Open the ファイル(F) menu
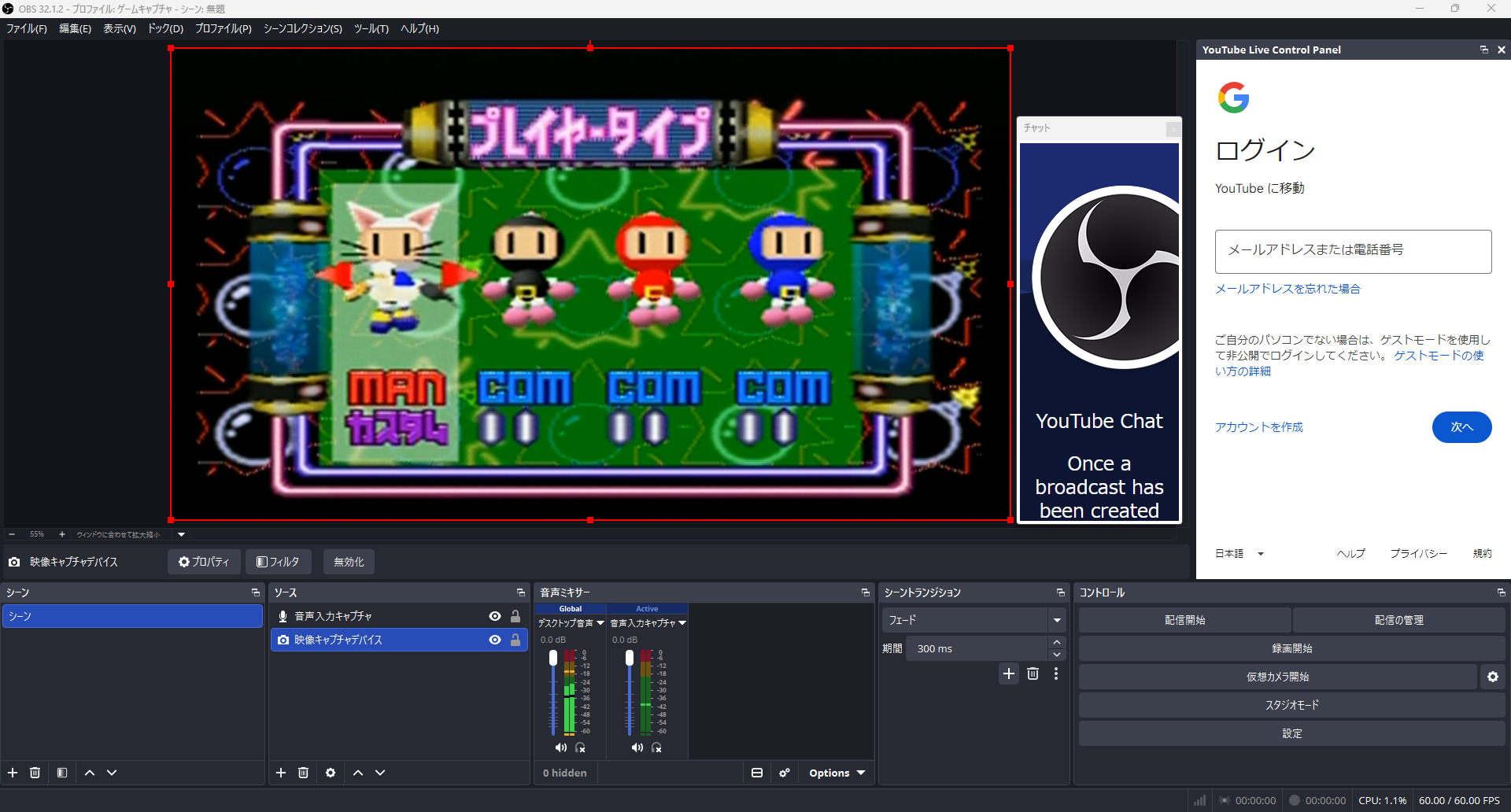Image resolution: width=1511 pixels, height=812 pixels. coord(27,28)
